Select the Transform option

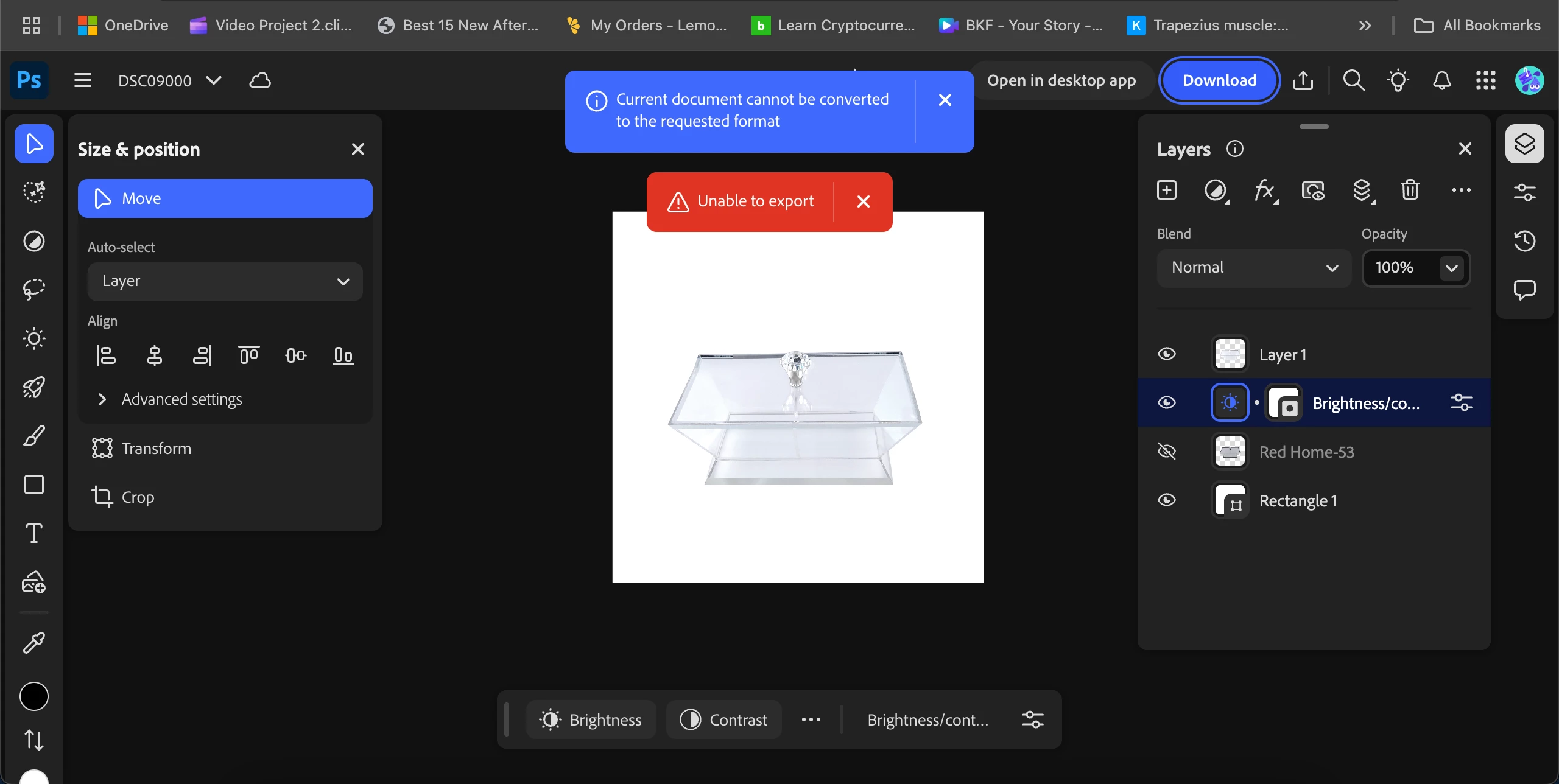tap(156, 449)
